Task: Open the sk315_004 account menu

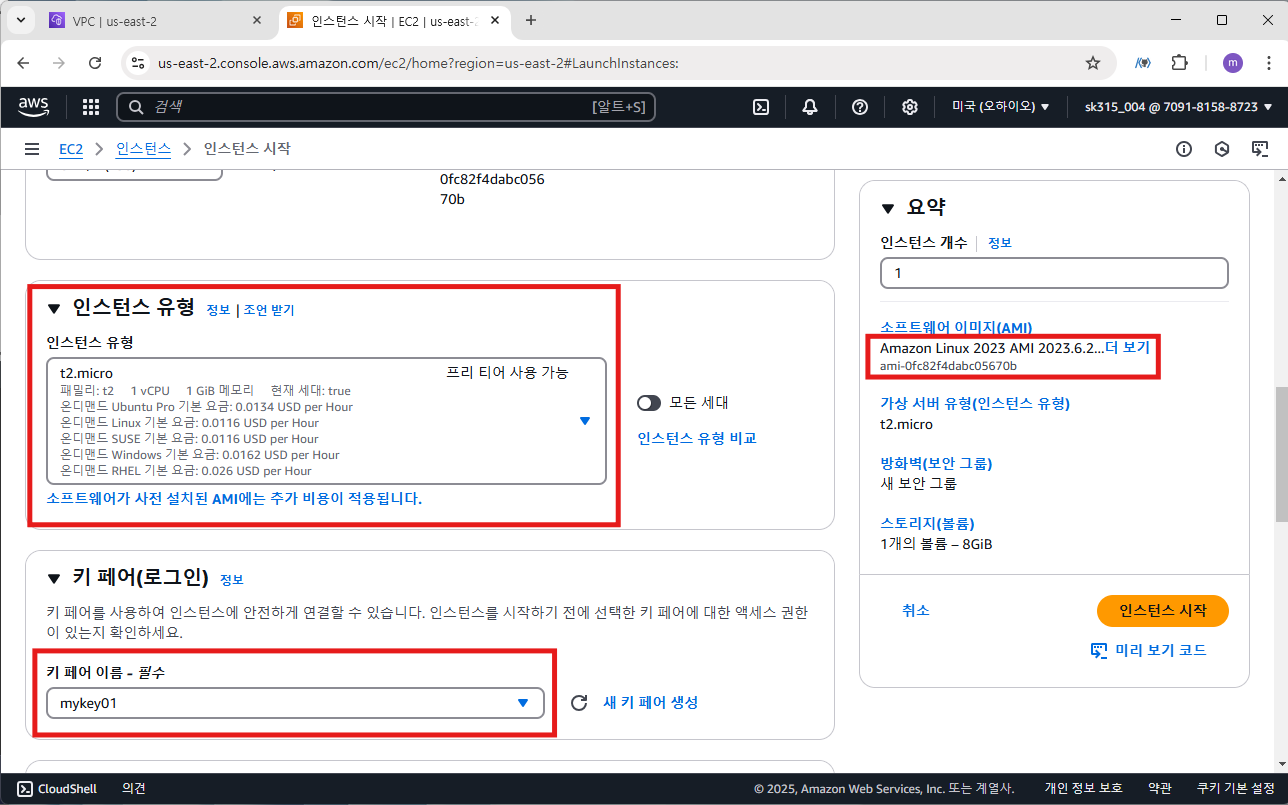Action: [1178, 107]
